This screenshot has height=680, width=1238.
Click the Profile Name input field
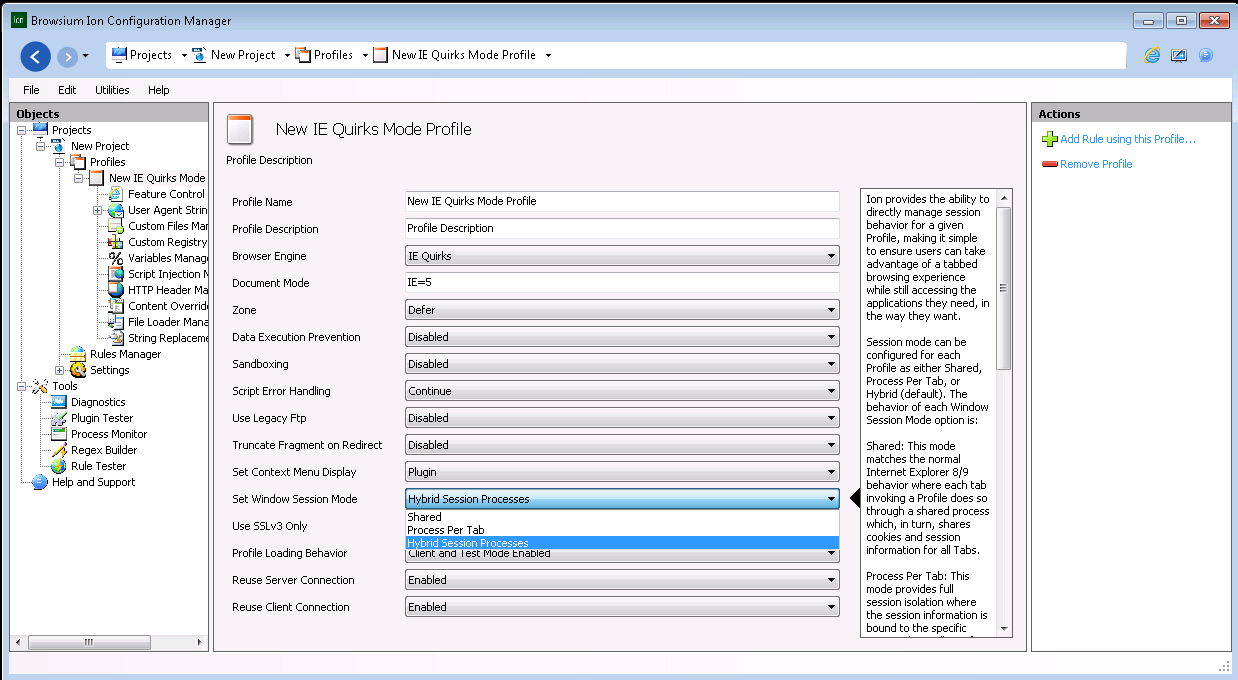tap(622, 201)
